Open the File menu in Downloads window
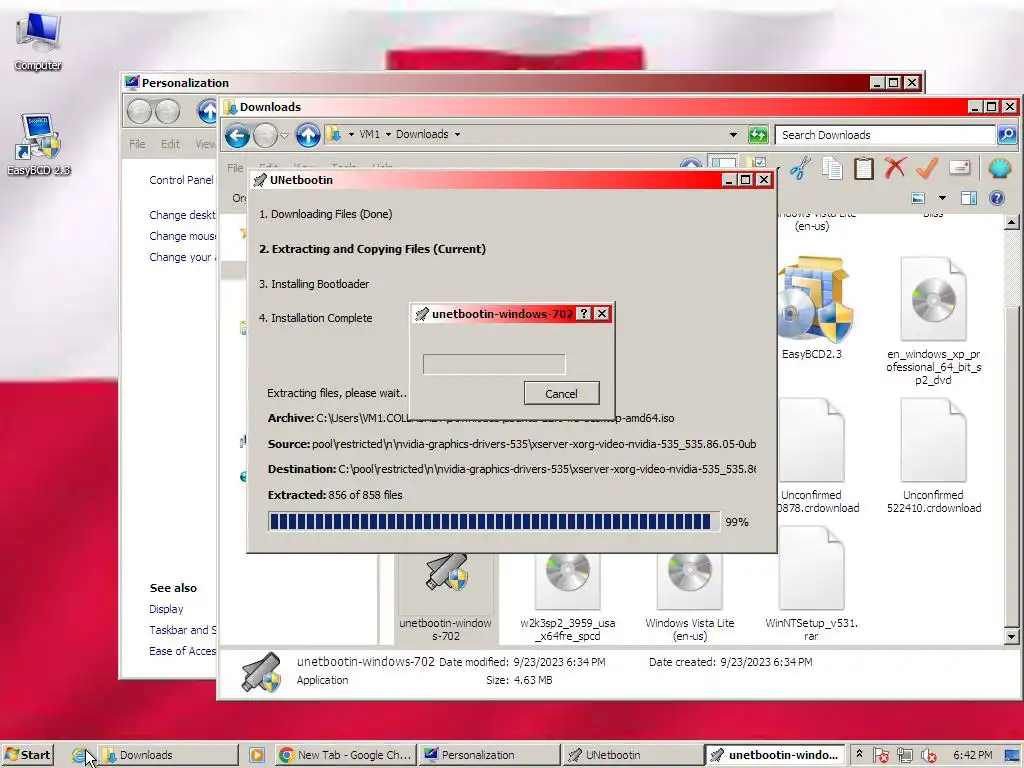Image resolution: width=1024 pixels, height=768 pixels. coord(235,168)
